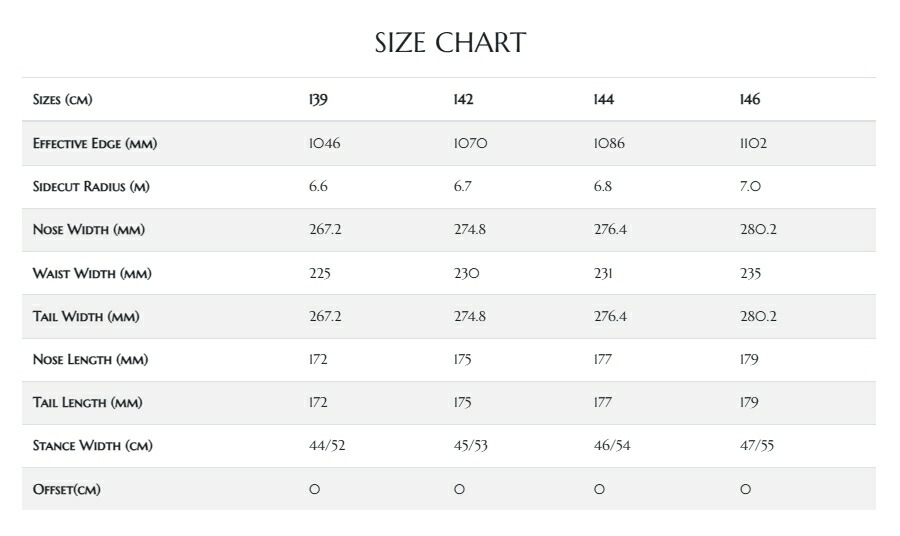Select the 146 size column header
Screen dimensions: 900x536
(749, 100)
